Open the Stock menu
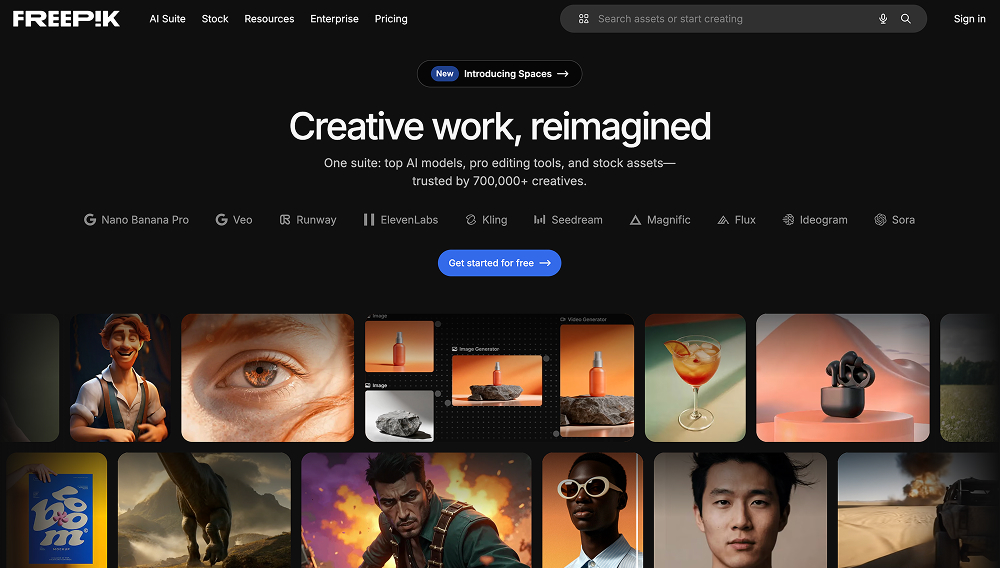This screenshot has width=1000, height=568. coord(215,19)
